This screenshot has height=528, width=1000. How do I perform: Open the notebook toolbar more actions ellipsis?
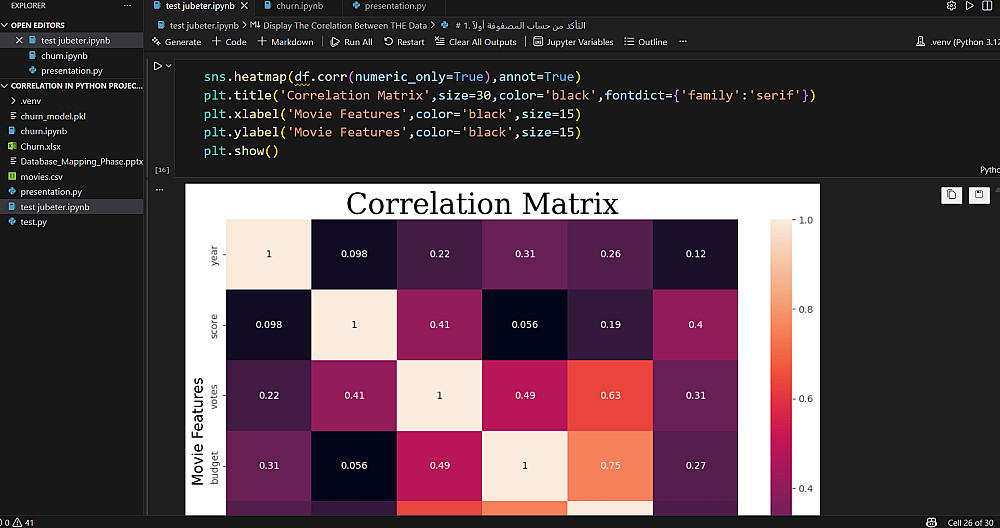point(683,42)
